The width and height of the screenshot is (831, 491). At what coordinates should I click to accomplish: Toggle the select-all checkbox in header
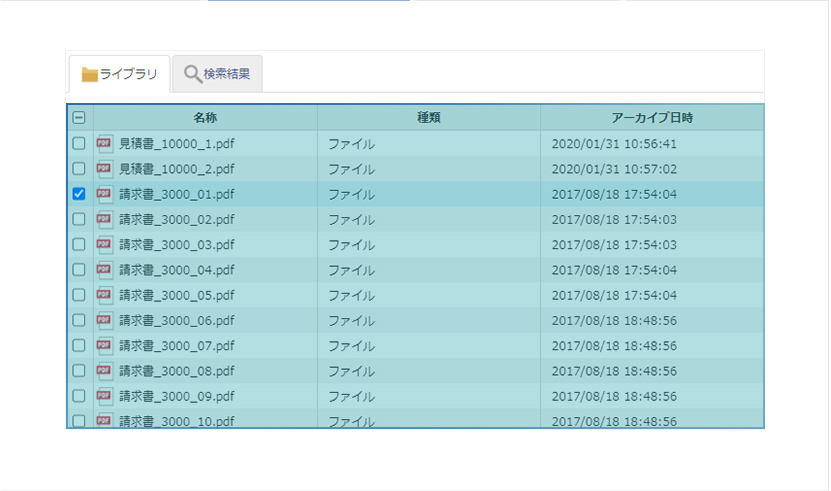(79, 117)
